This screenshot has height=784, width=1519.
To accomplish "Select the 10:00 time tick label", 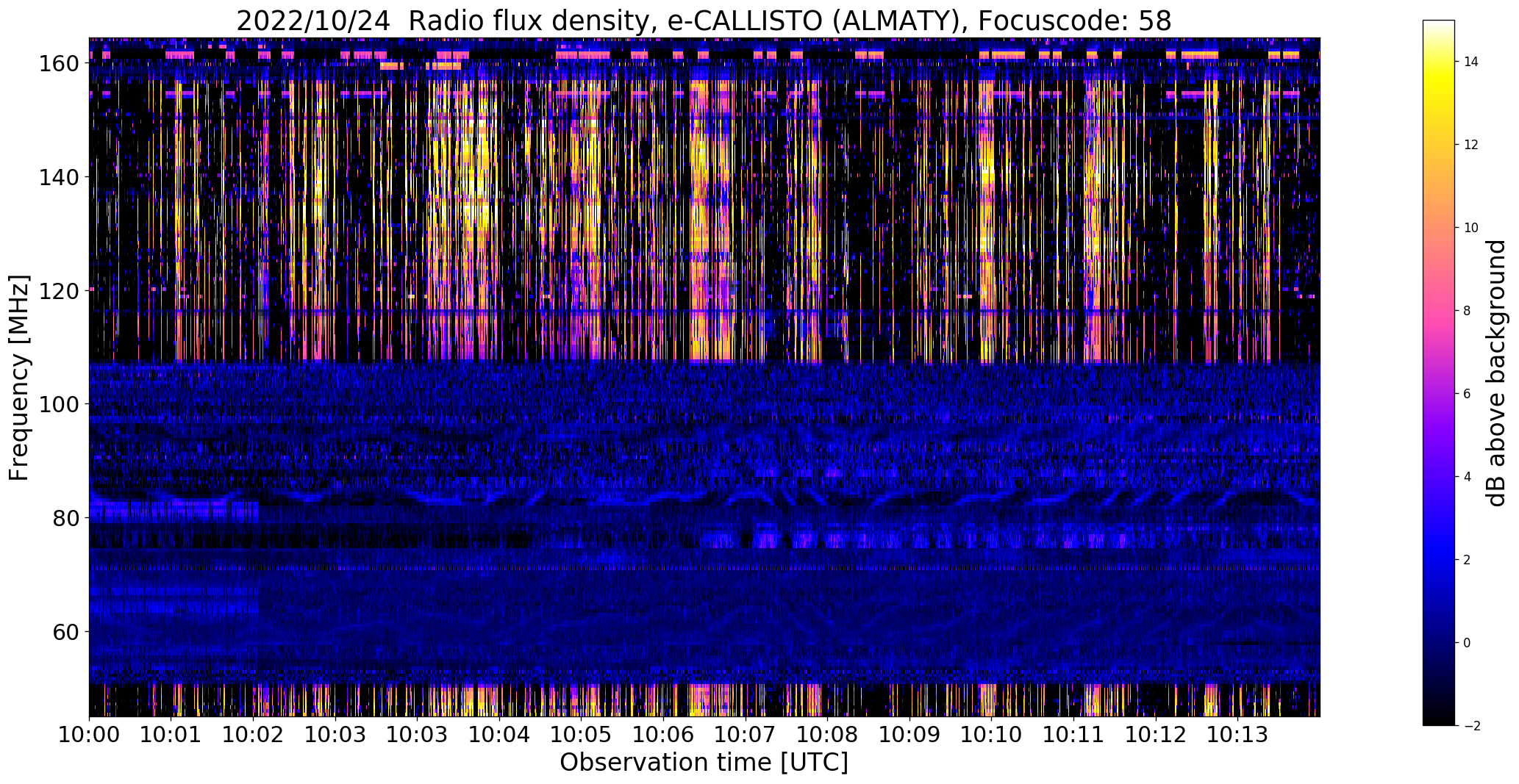I will [89, 734].
